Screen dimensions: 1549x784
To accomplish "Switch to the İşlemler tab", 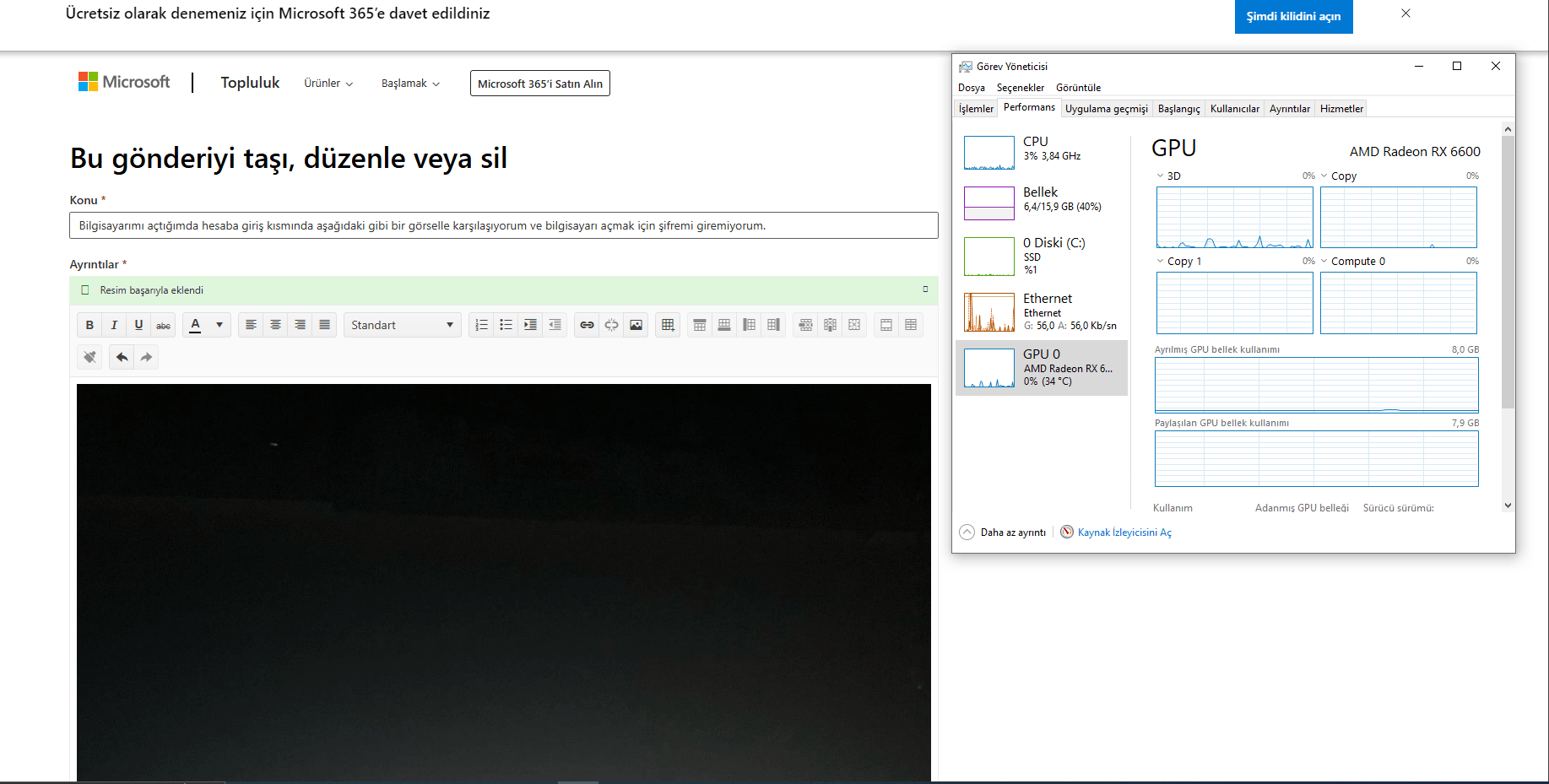I will (x=976, y=109).
